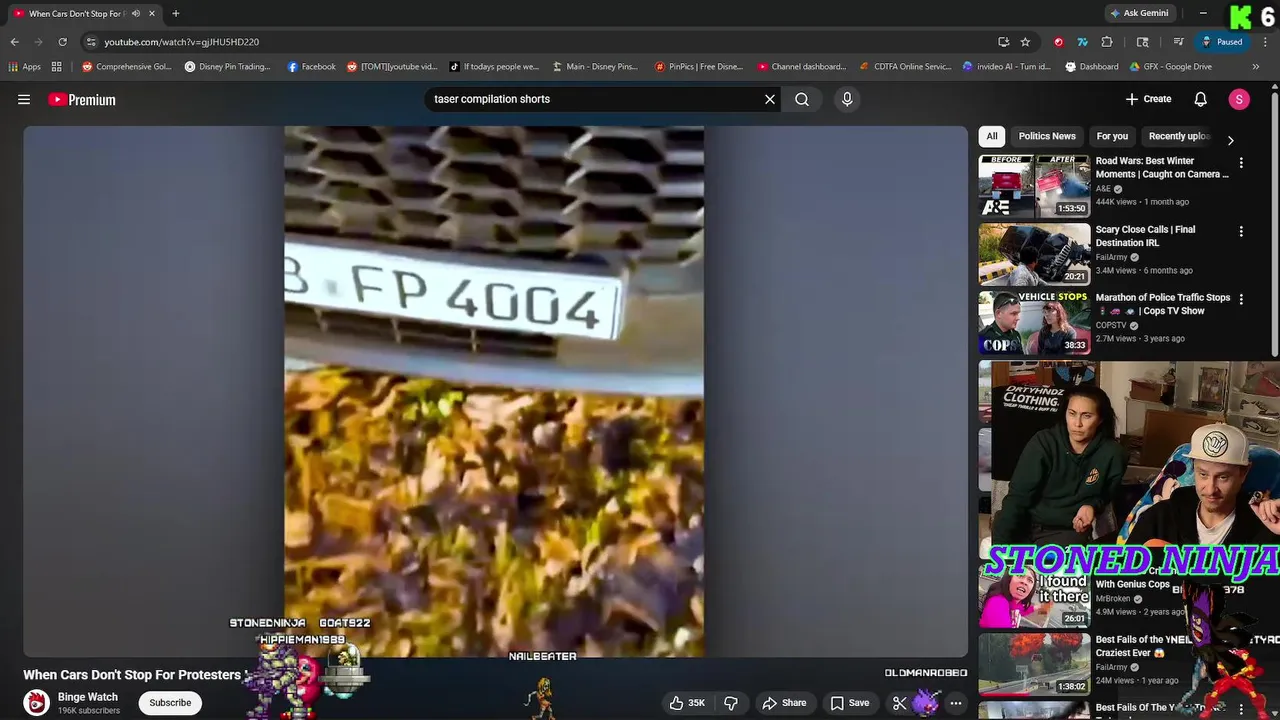Screen dimensions: 1280x720
Task: Open Apps shortcut in bookmarks bar
Action: 25,67
